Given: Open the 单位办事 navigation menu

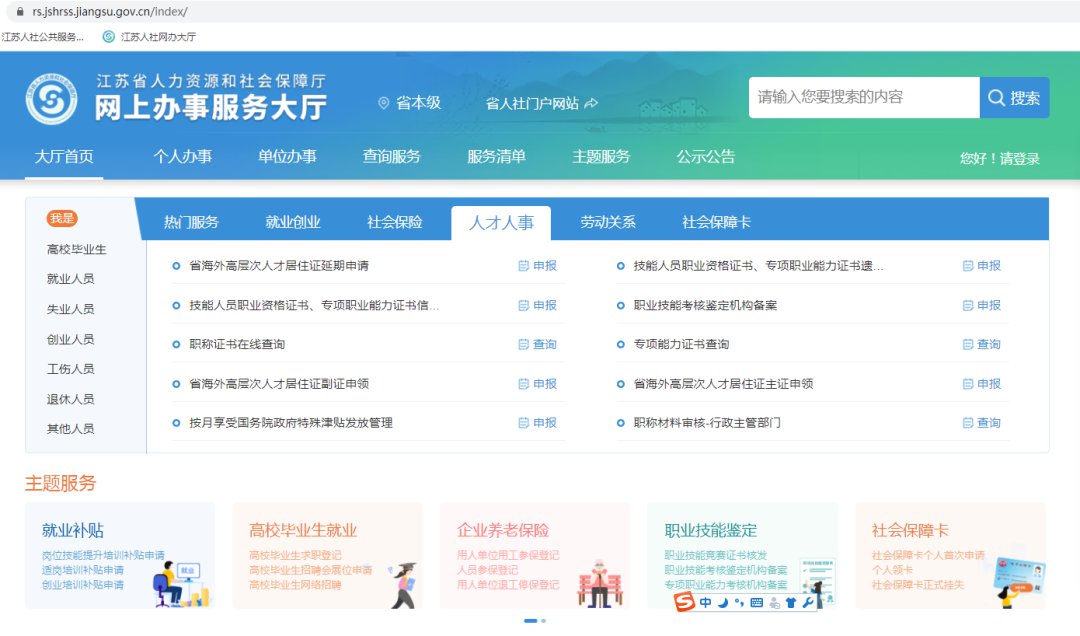Looking at the screenshot, I should (x=287, y=157).
